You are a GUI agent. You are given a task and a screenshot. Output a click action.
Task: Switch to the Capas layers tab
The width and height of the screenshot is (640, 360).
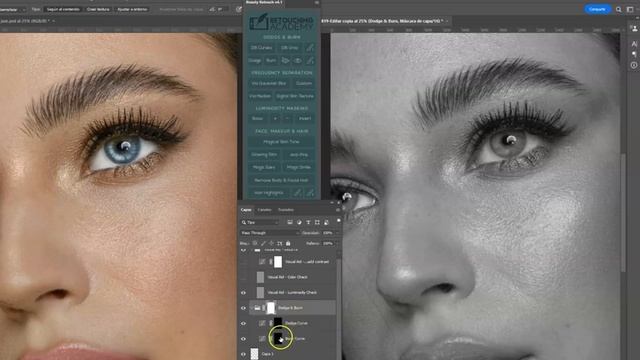click(246, 210)
